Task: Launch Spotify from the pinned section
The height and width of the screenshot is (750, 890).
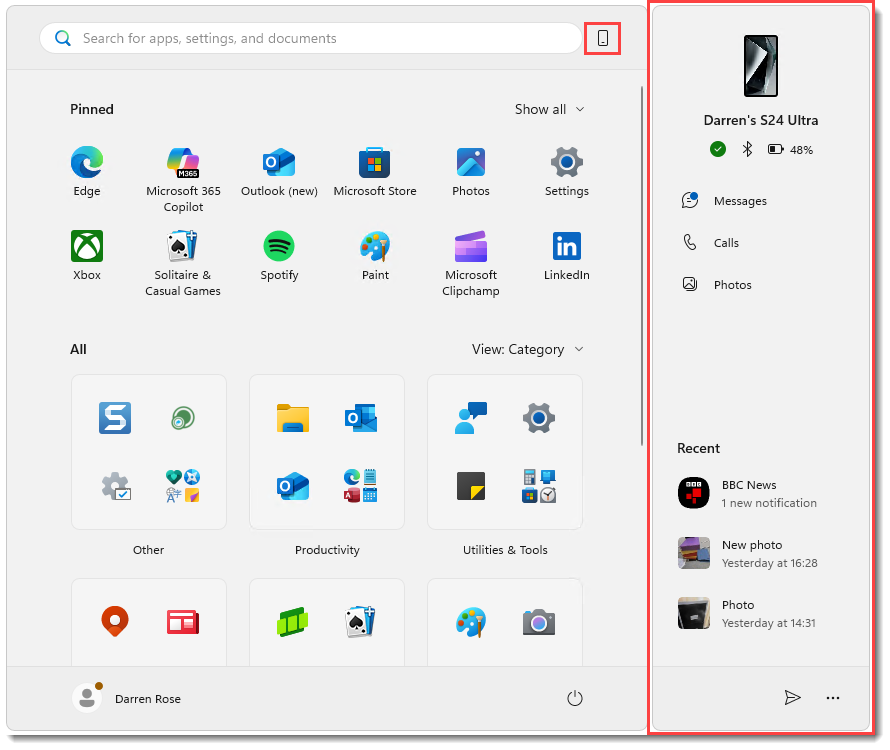Action: (278, 246)
